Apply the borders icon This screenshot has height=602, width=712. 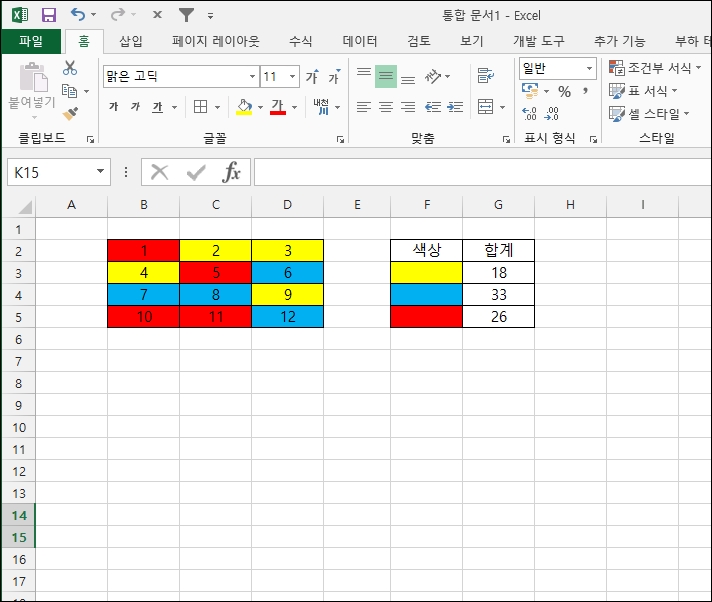(x=200, y=107)
